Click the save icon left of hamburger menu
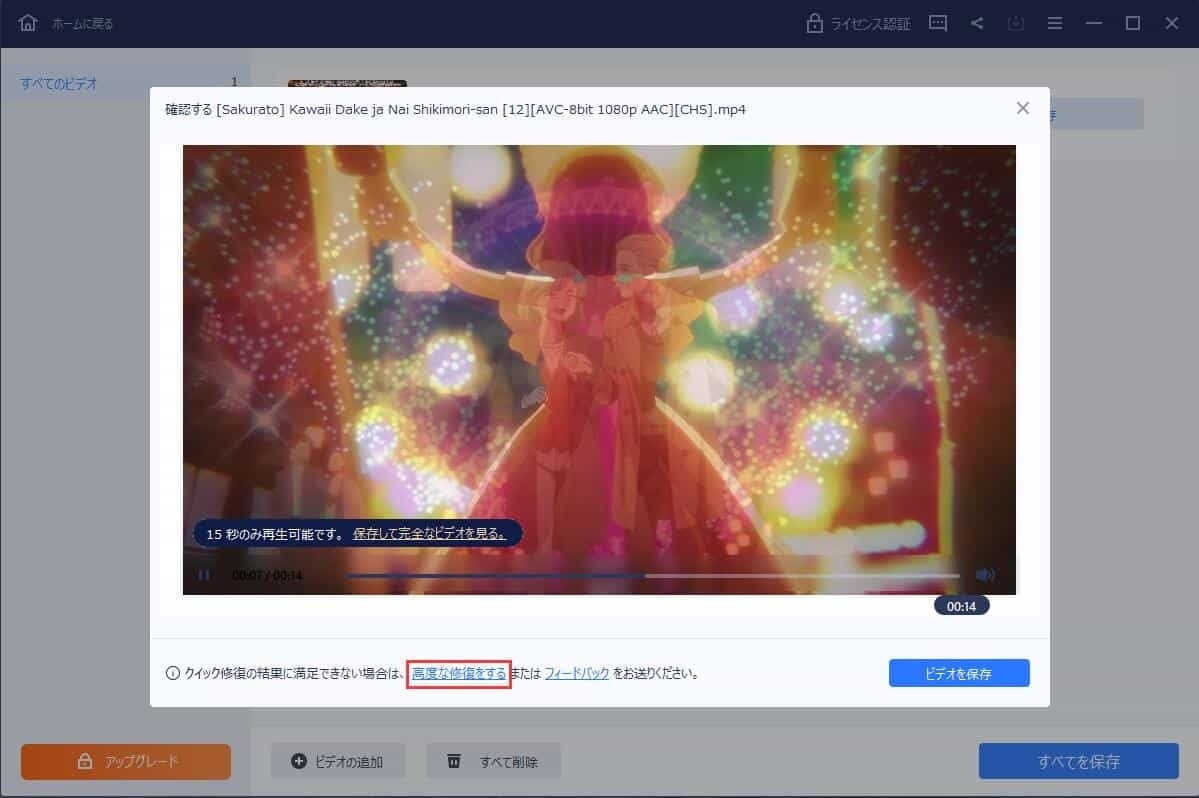Viewport: 1199px width, 798px height. click(1015, 23)
